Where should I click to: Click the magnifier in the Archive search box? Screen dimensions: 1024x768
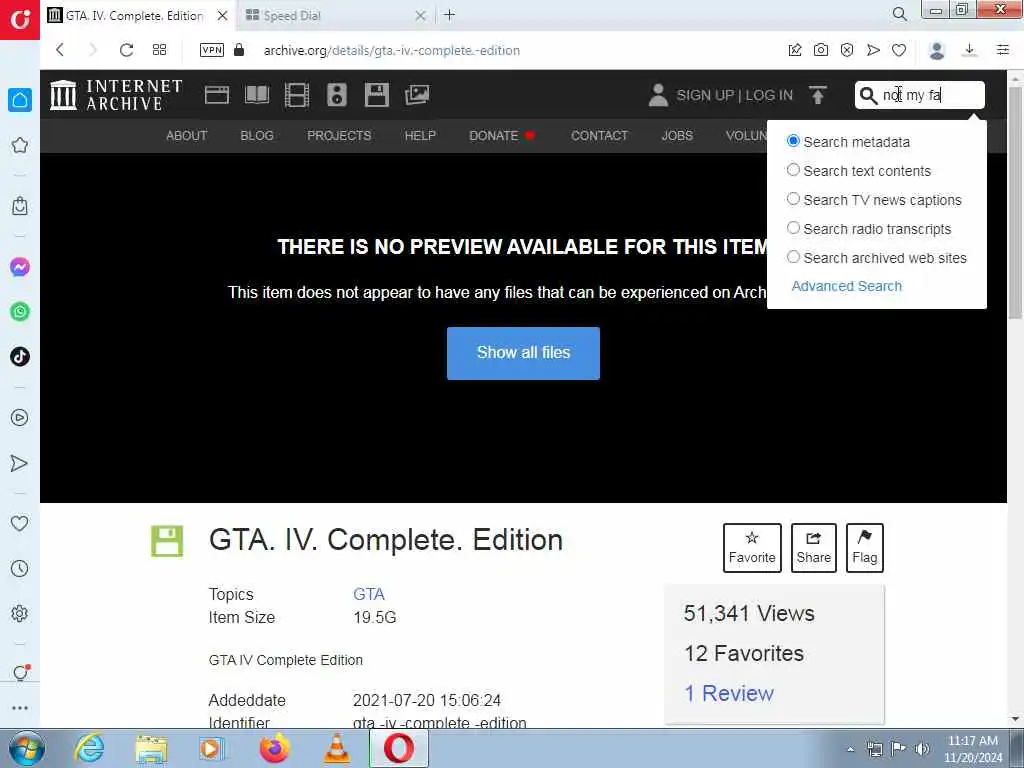pos(868,95)
